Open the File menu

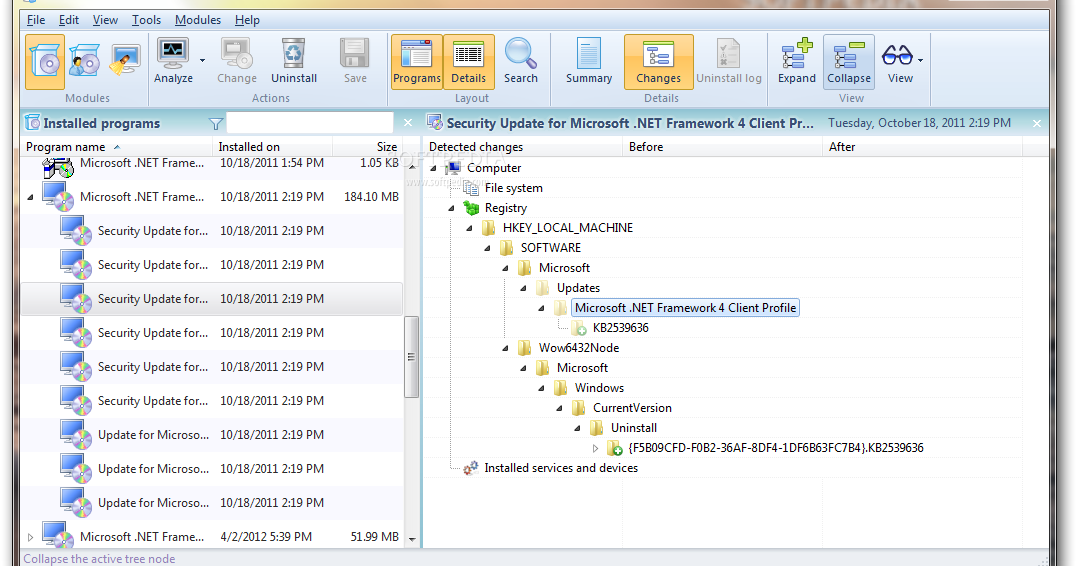[x=36, y=20]
